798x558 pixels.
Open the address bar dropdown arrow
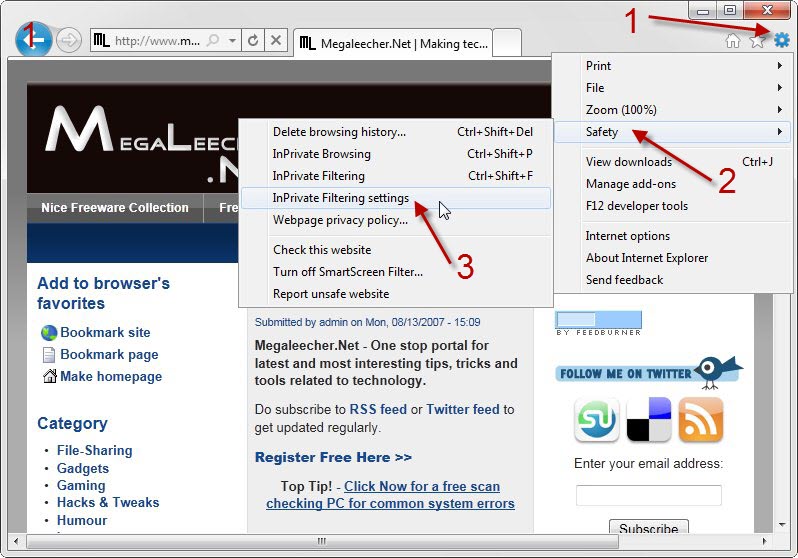[232, 40]
